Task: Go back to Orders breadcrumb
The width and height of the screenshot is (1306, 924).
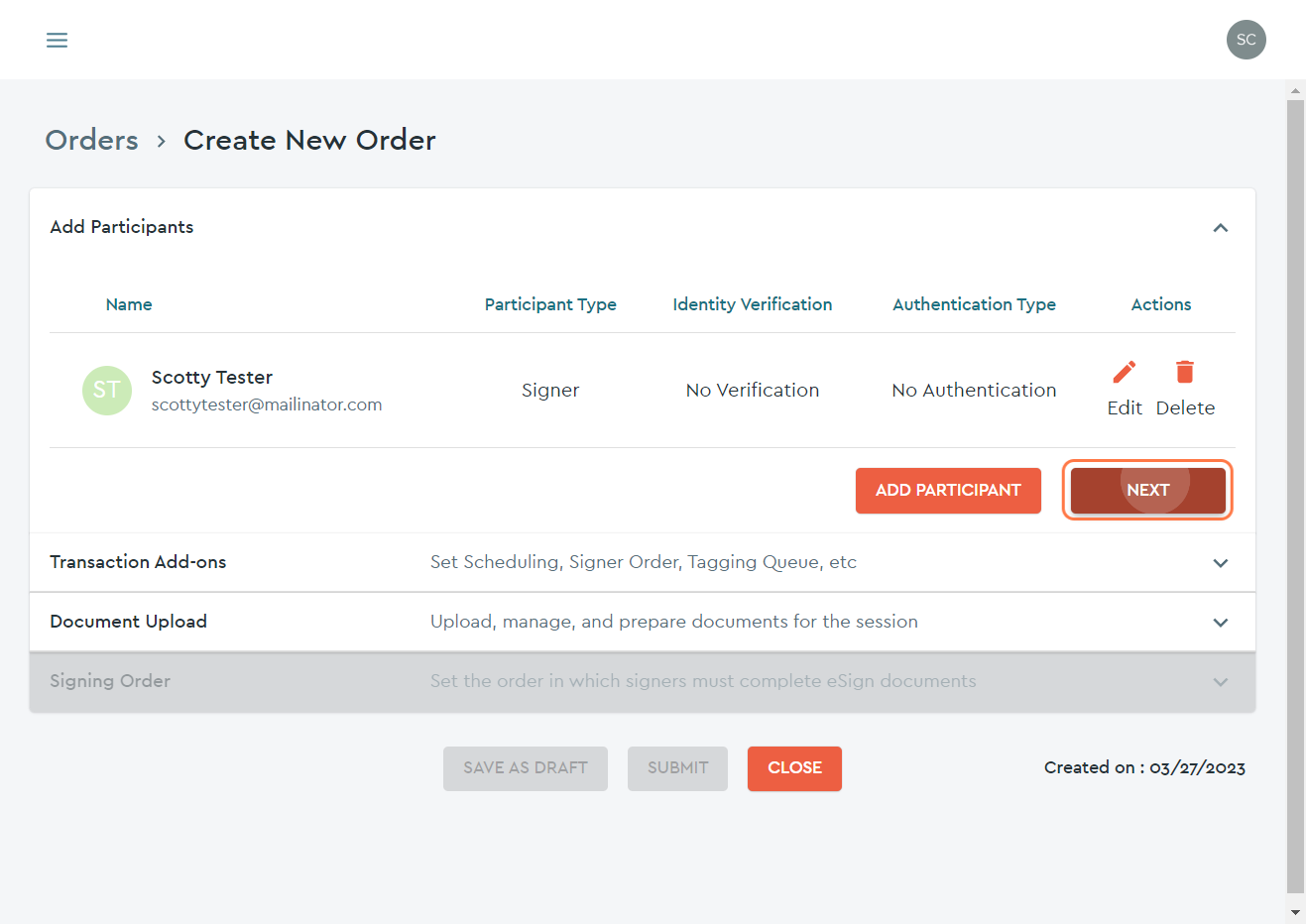Action: 92,140
